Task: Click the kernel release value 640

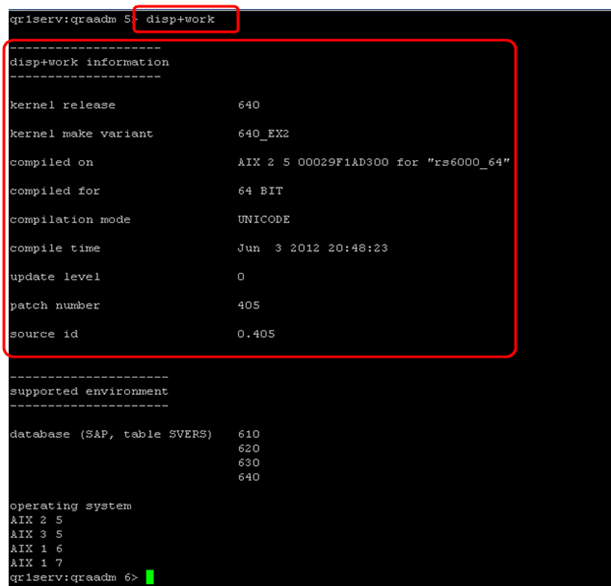Action: (x=249, y=105)
